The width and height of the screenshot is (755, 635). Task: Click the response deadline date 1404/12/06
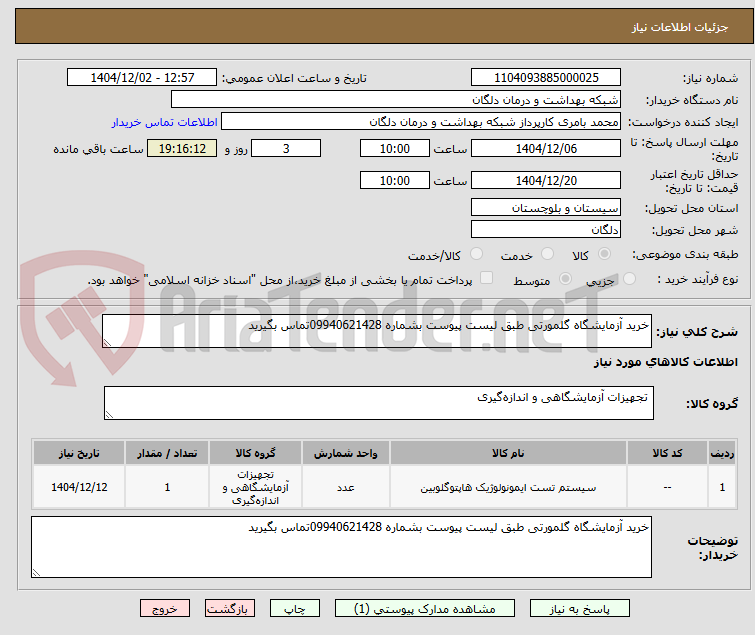[546, 148]
